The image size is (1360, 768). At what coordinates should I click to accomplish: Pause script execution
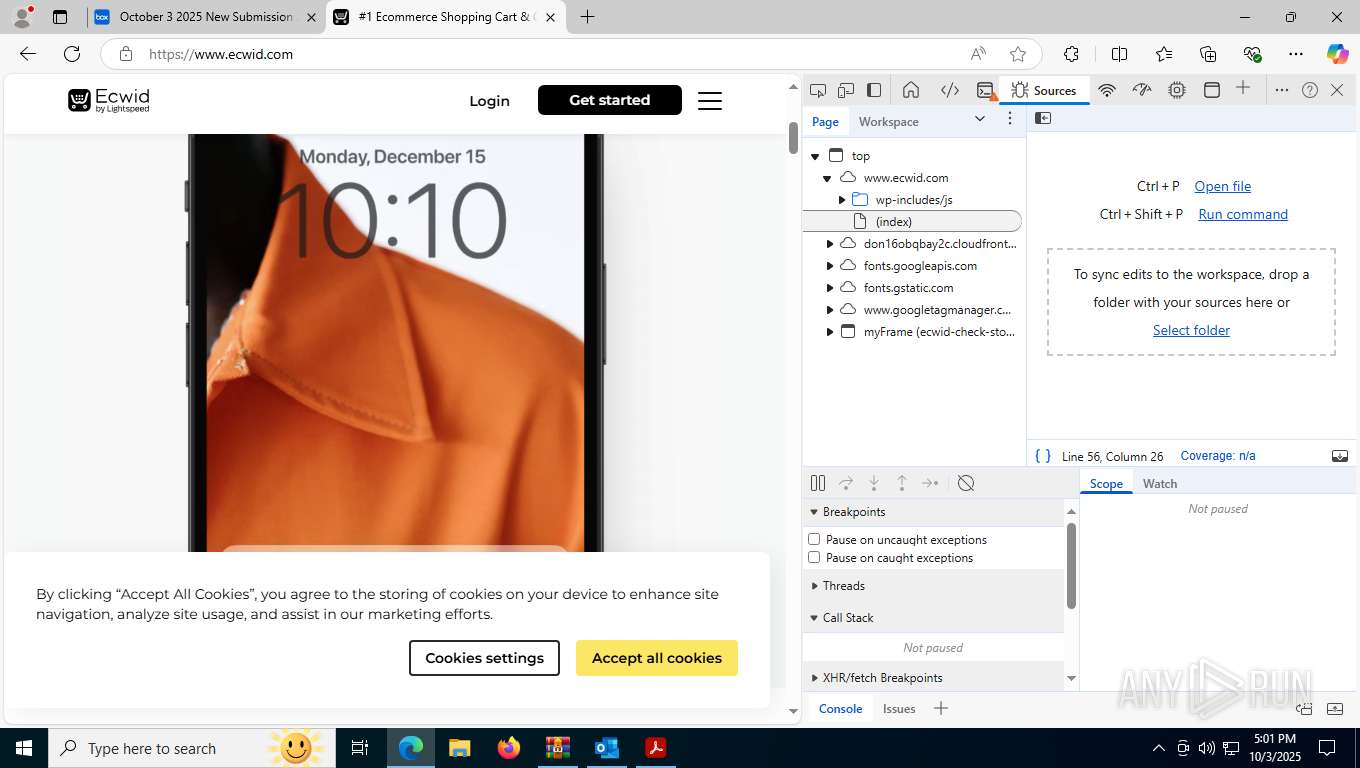point(818,483)
